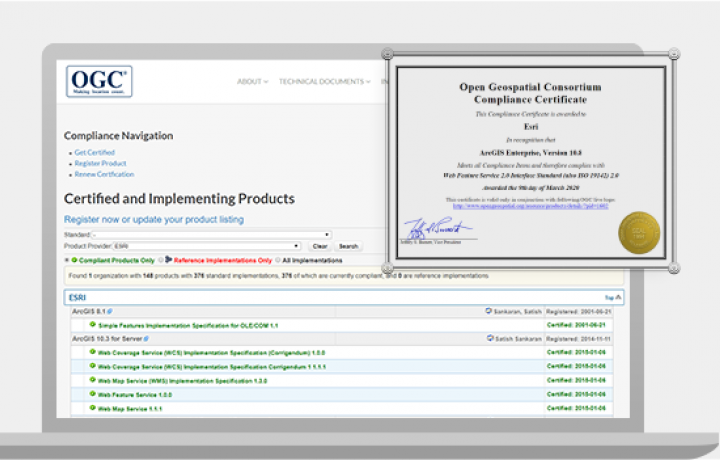The width and height of the screenshot is (720, 460).
Task: Select Compliant Products Only radio button
Action: pyautogui.click(x=67, y=260)
